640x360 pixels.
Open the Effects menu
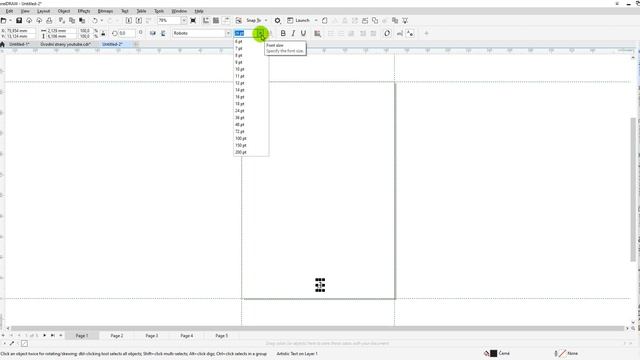pyautogui.click(x=84, y=11)
